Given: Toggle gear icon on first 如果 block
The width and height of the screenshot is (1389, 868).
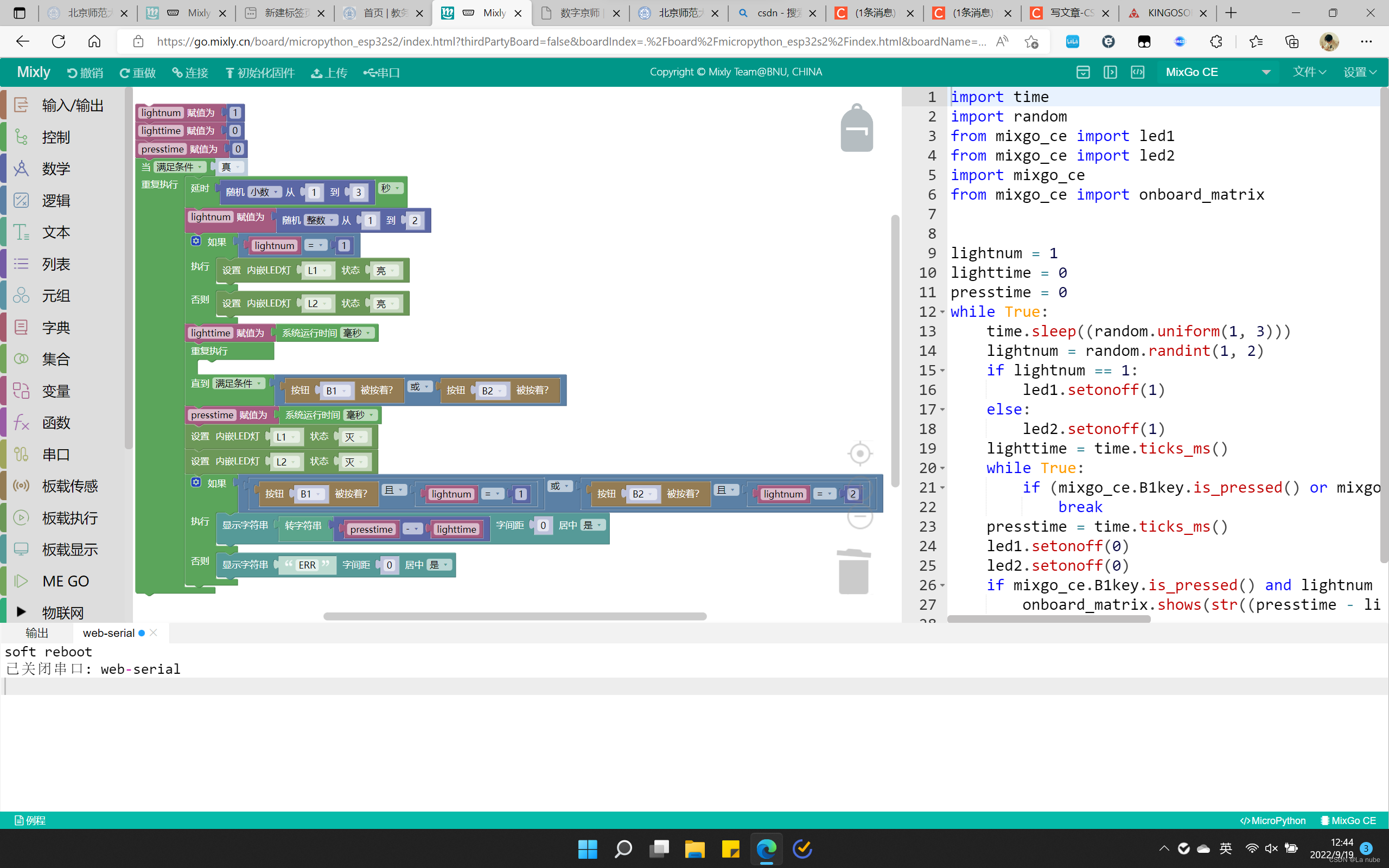Looking at the screenshot, I should pyautogui.click(x=196, y=241).
